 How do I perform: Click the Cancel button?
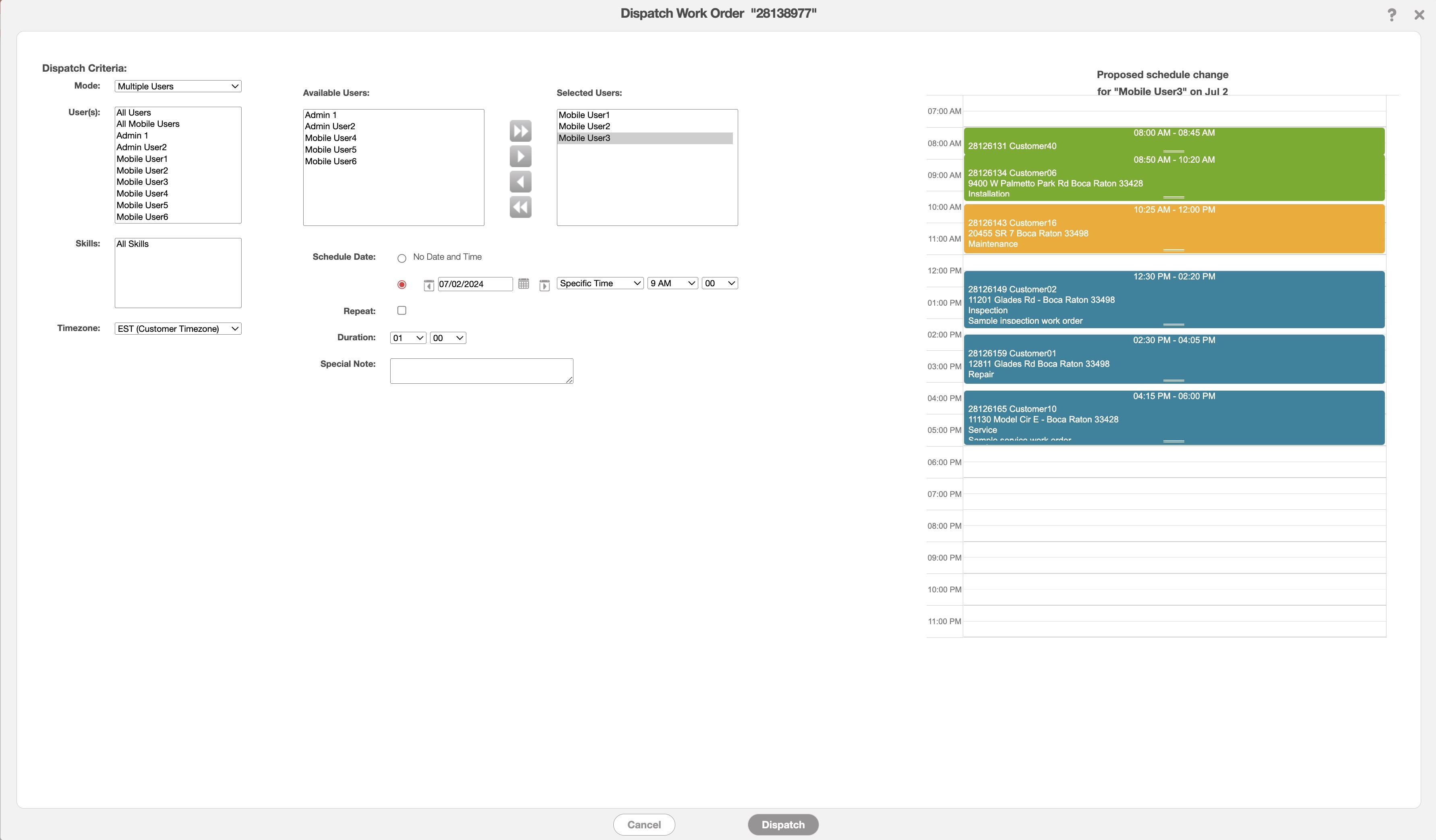tap(644, 825)
